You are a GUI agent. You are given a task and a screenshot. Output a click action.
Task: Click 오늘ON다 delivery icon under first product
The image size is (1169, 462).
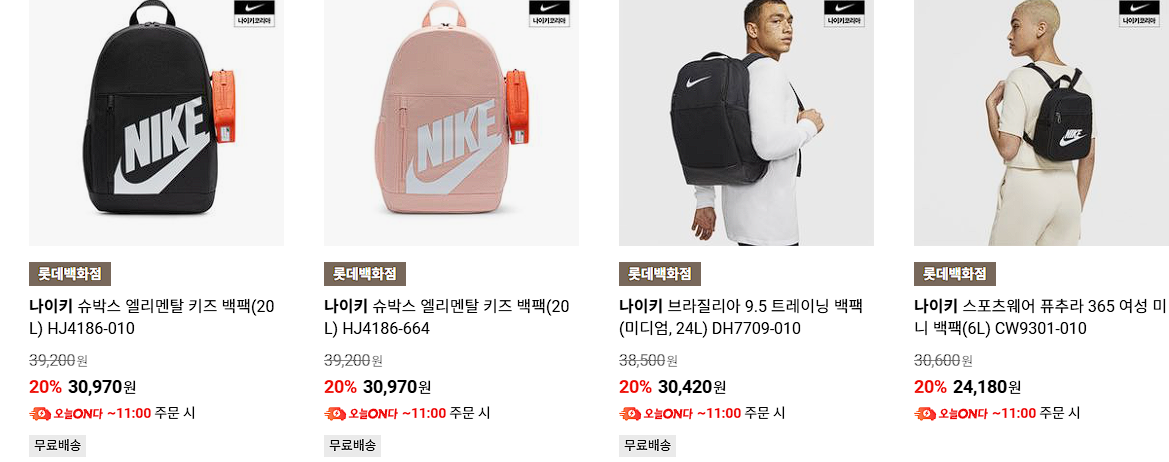click(x=40, y=414)
